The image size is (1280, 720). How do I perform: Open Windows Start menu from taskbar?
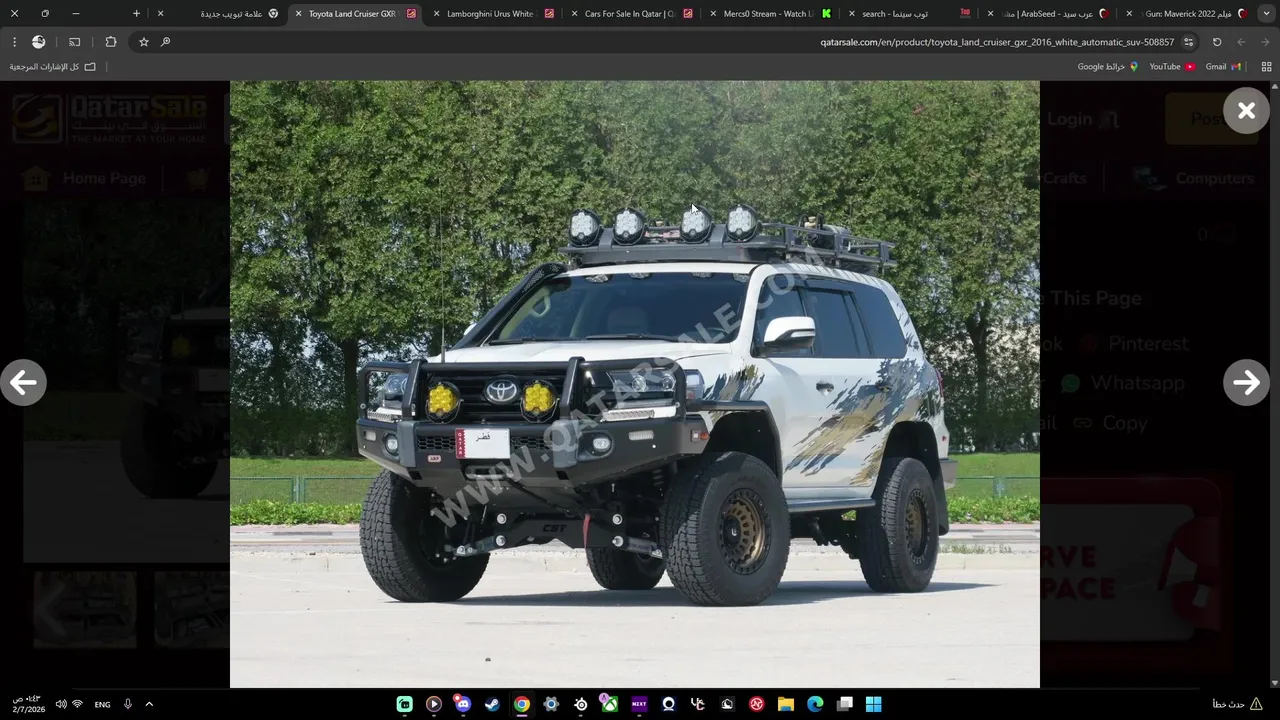pyautogui.click(x=873, y=704)
